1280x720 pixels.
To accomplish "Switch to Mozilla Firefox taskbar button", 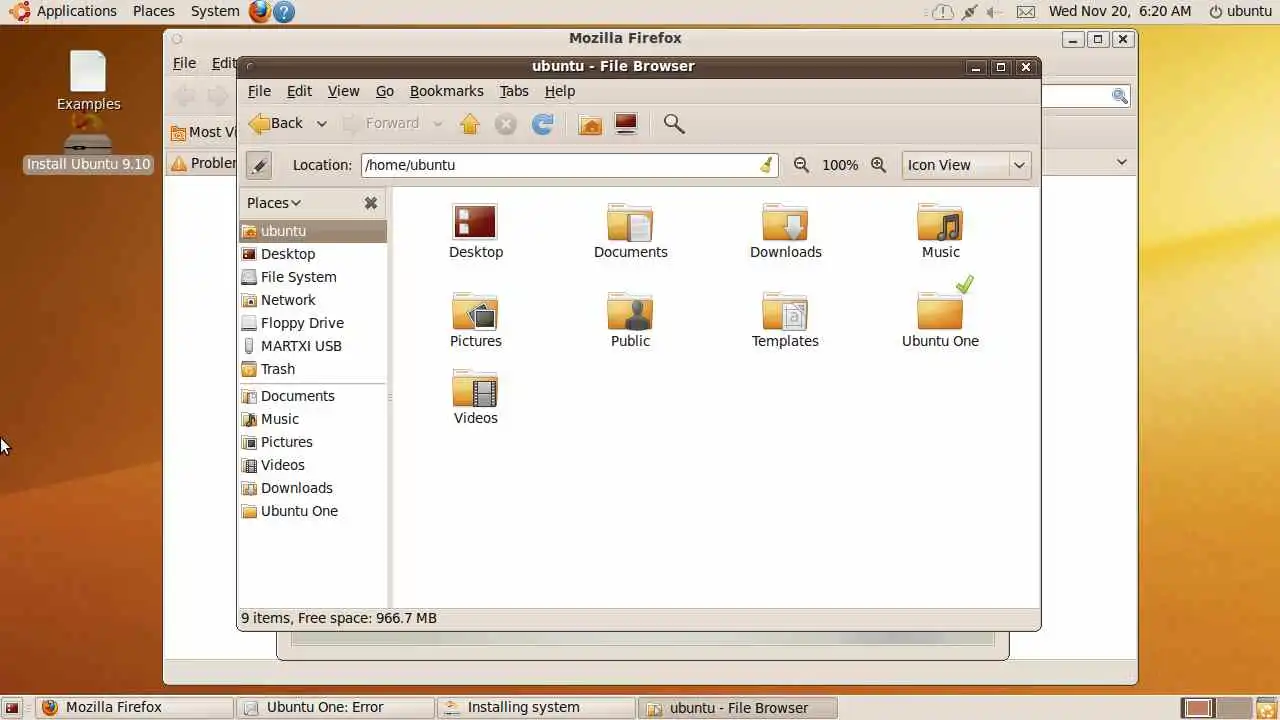I will click(135, 707).
